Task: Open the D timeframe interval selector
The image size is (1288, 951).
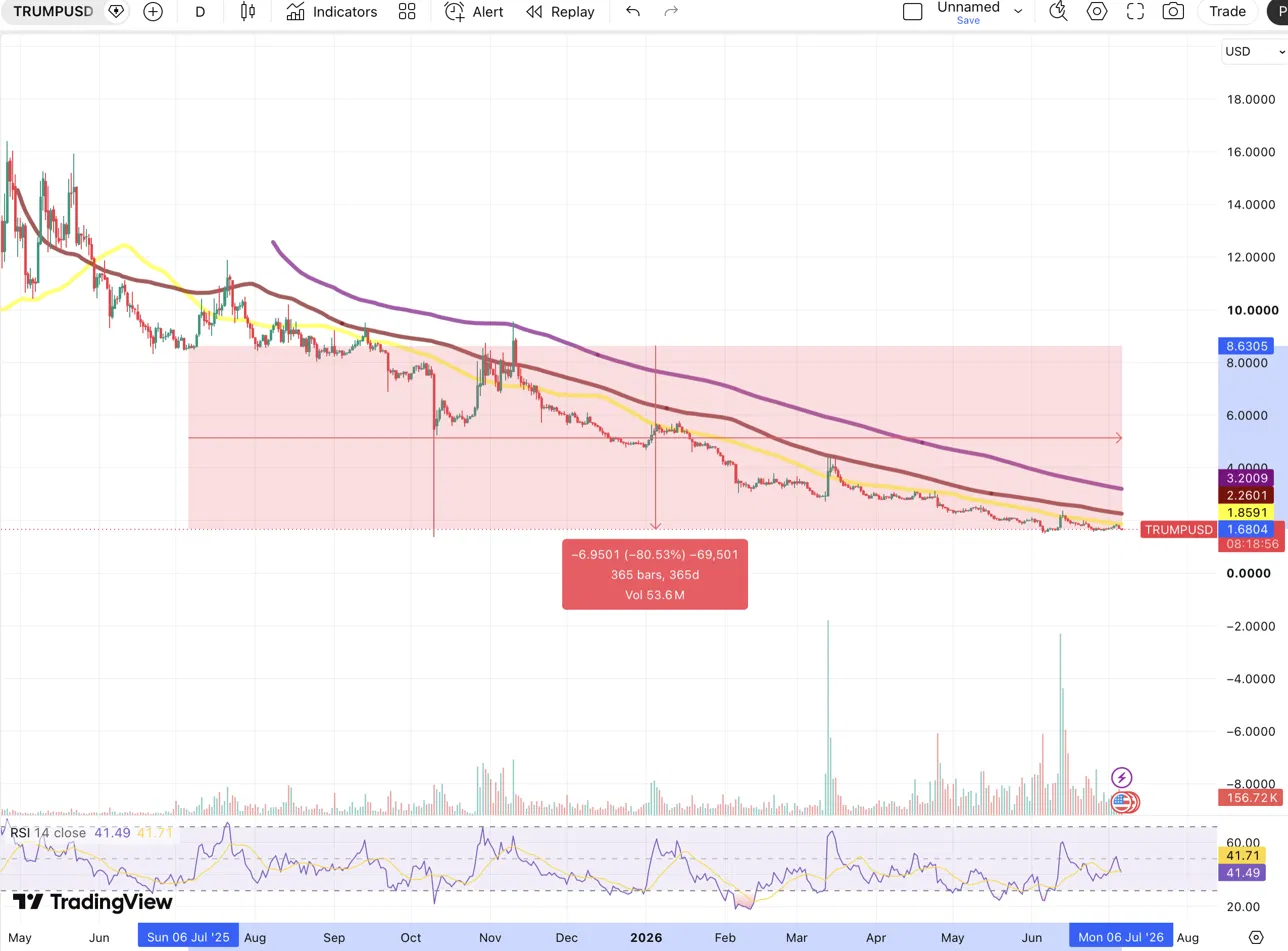Action: point(200,12)
